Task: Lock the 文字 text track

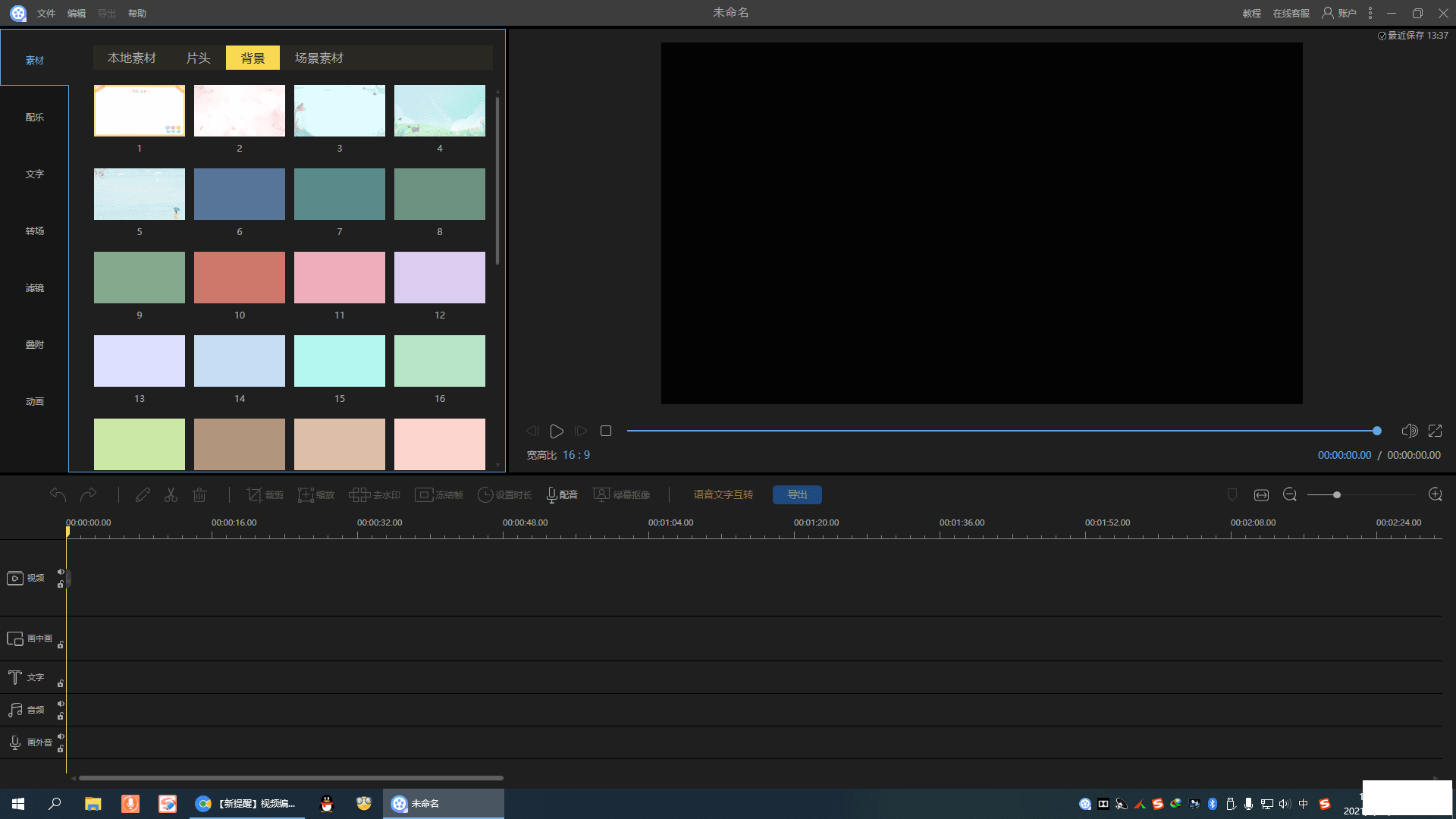Action: coord(61,684)
